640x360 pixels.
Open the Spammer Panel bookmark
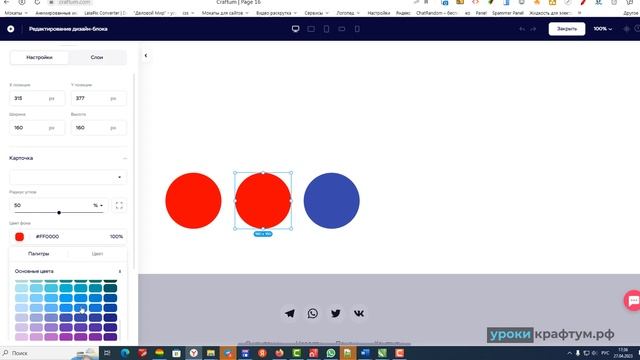[x=507, y=13]
